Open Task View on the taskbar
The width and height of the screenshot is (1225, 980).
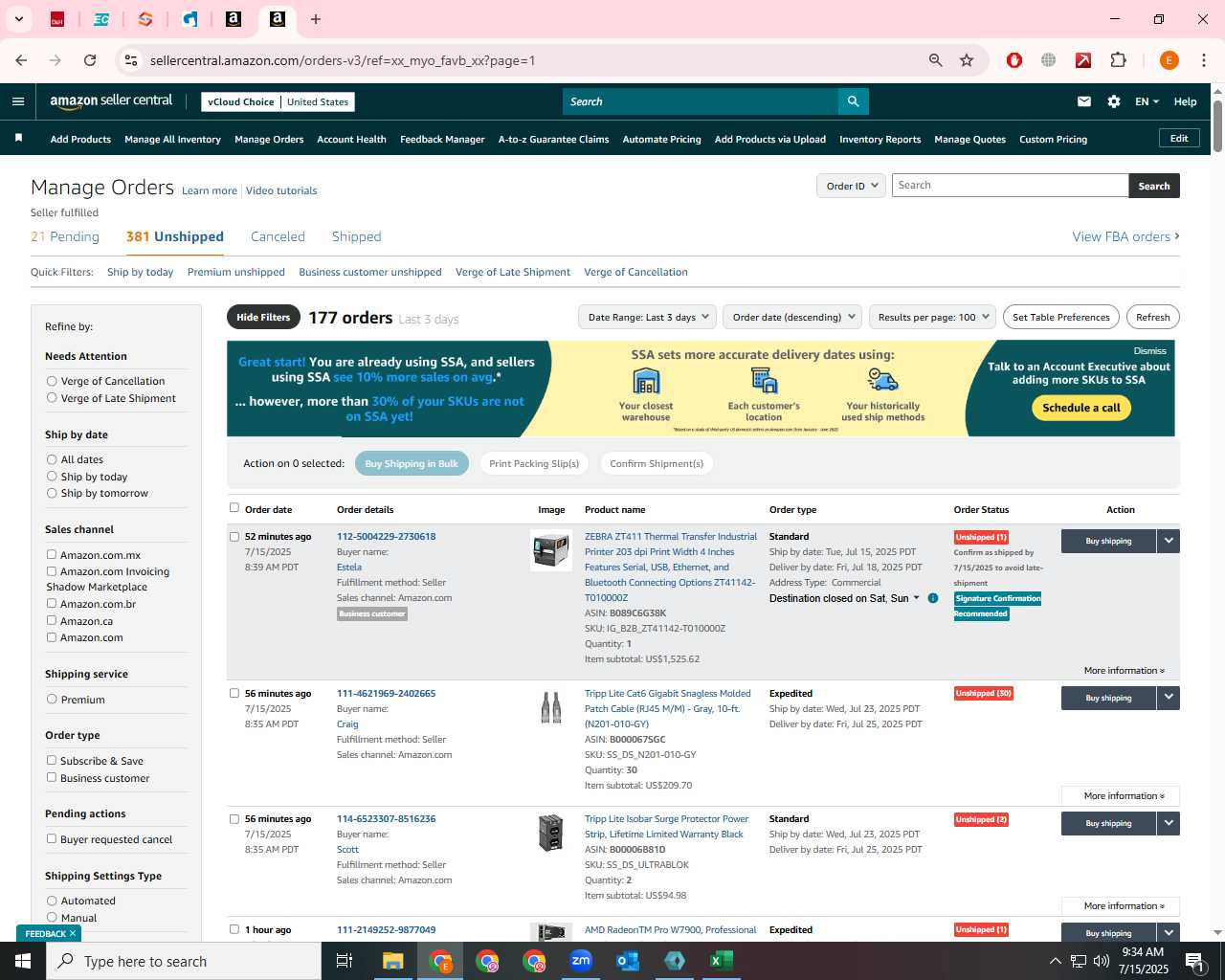(x=345, y=961)
